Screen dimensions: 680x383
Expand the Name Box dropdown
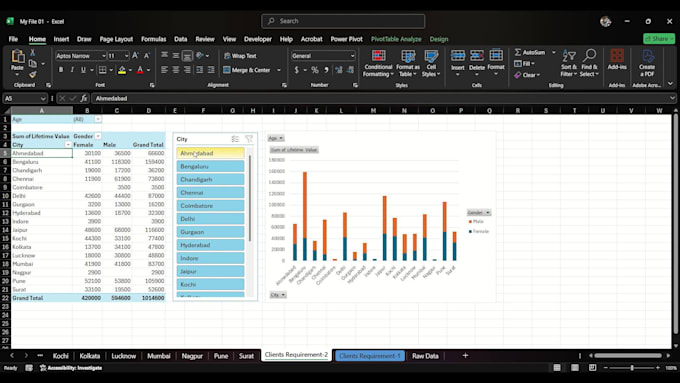click(43, 98)
